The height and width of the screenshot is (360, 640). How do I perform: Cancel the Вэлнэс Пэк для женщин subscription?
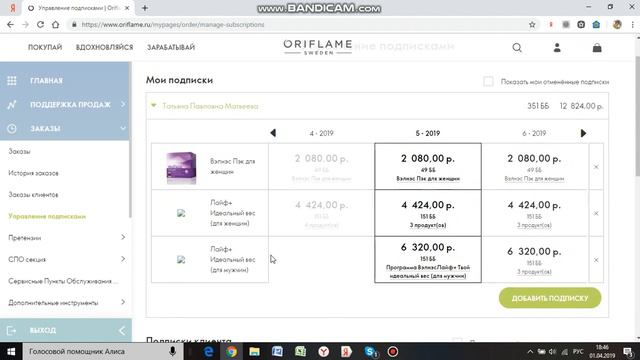596,167
